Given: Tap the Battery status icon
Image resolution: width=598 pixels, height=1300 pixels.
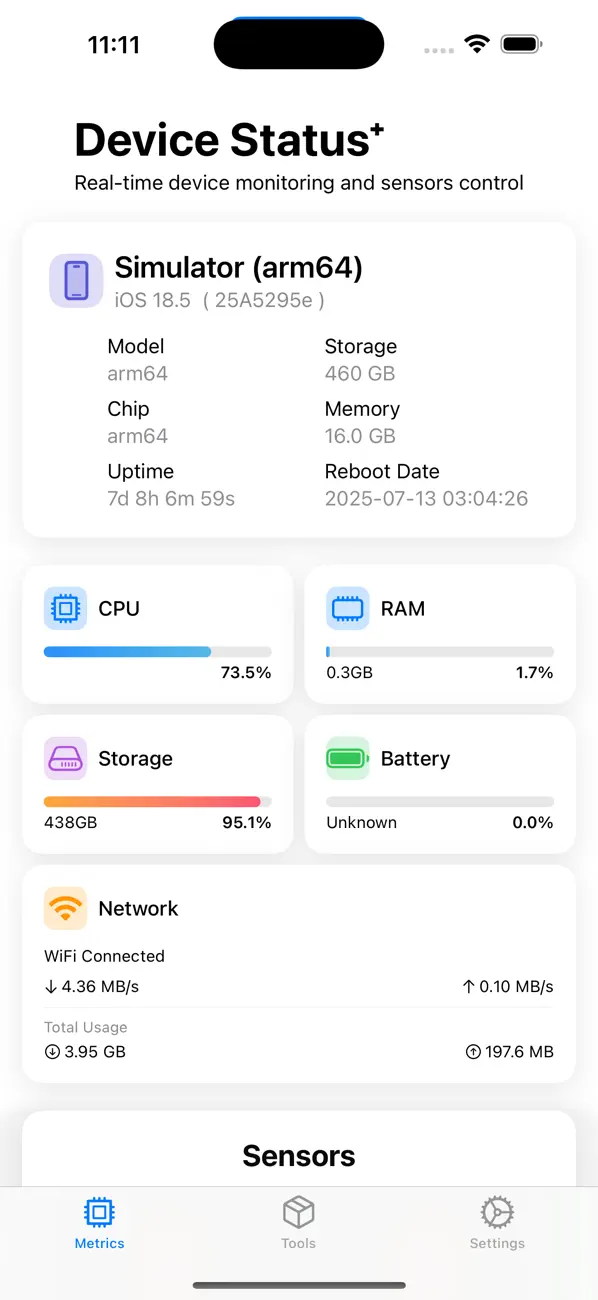Looking at the screenshot, I should 347,758.
